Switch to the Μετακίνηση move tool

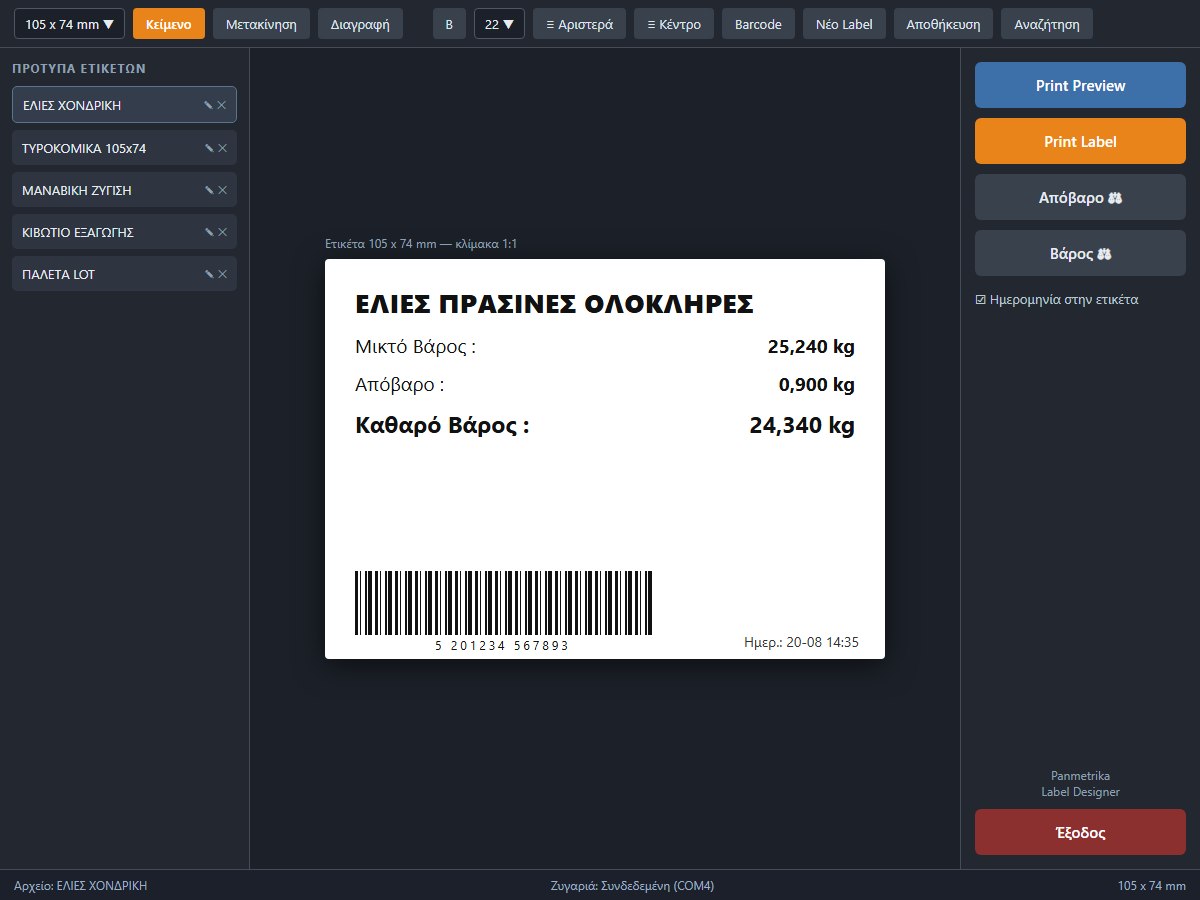[261, 24]
